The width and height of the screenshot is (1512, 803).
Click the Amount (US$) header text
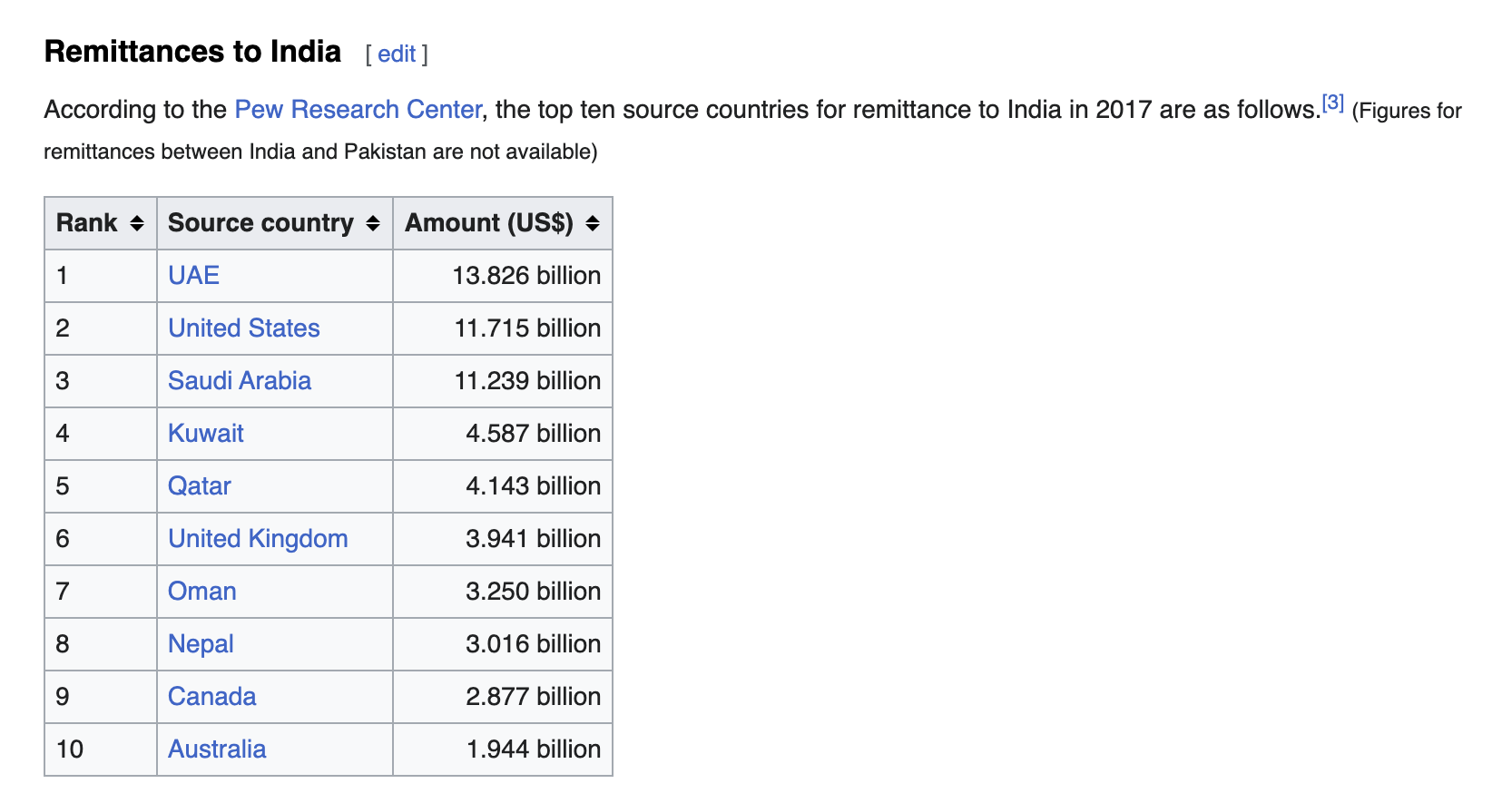[489, 223]
